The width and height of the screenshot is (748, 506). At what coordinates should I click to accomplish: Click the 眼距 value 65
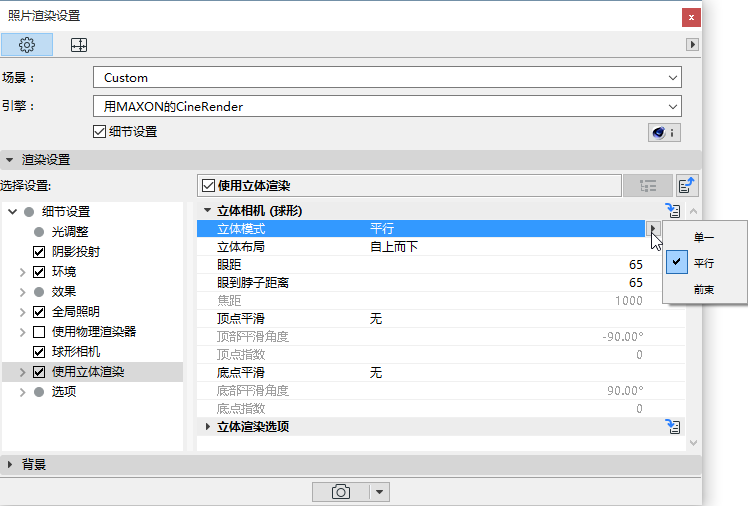click(635, 265)
